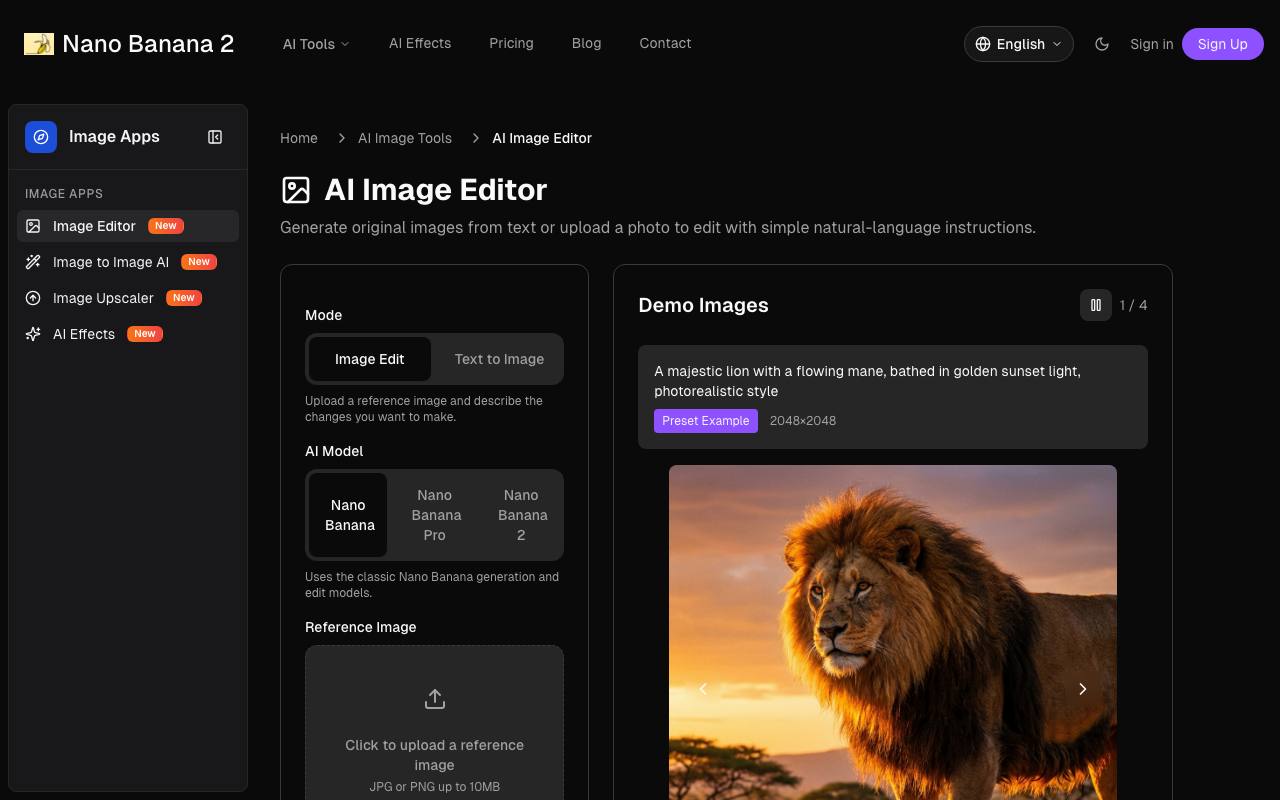Open the English language selector
Screen dimensions: 1280x800
pyautogui.click(x=1018, y=44)
